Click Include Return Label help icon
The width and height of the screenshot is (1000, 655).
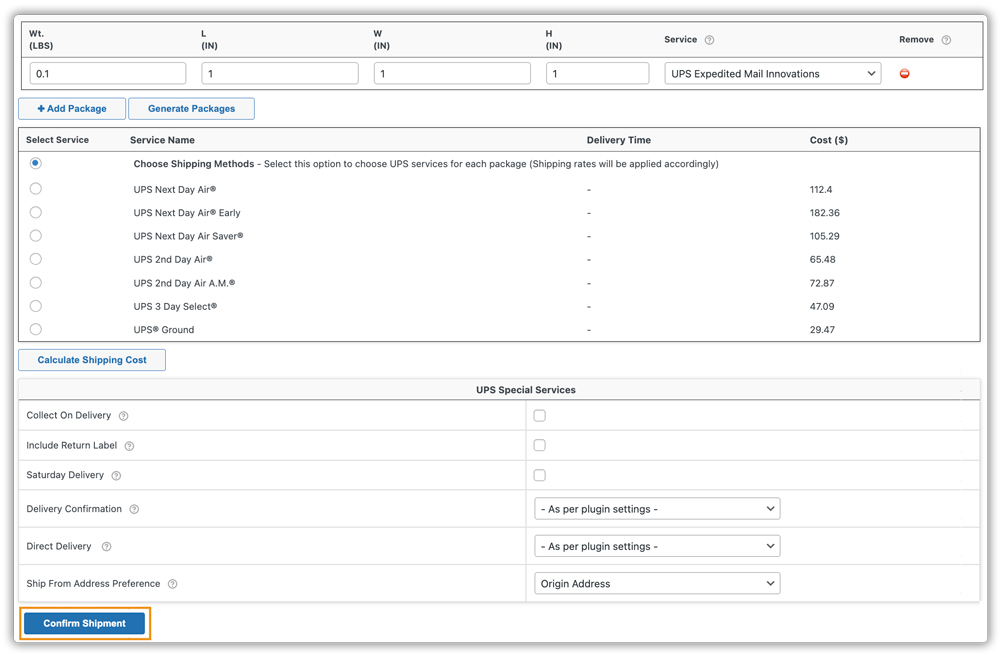129,446
